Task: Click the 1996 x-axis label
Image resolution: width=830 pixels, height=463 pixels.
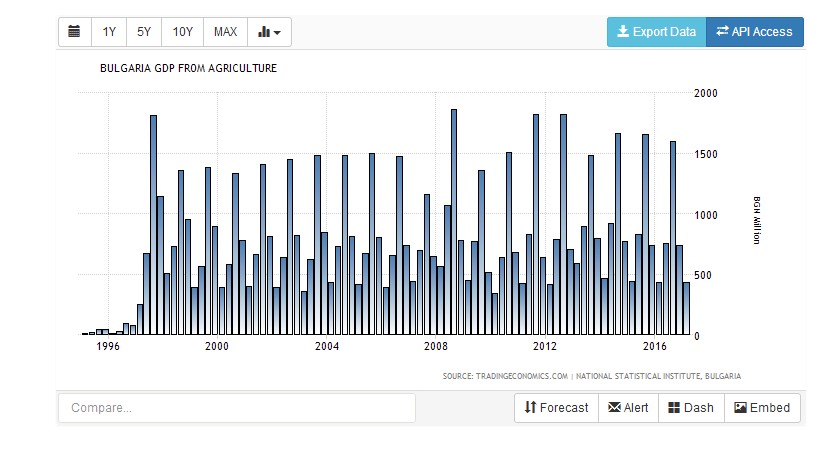Action: 108,347
